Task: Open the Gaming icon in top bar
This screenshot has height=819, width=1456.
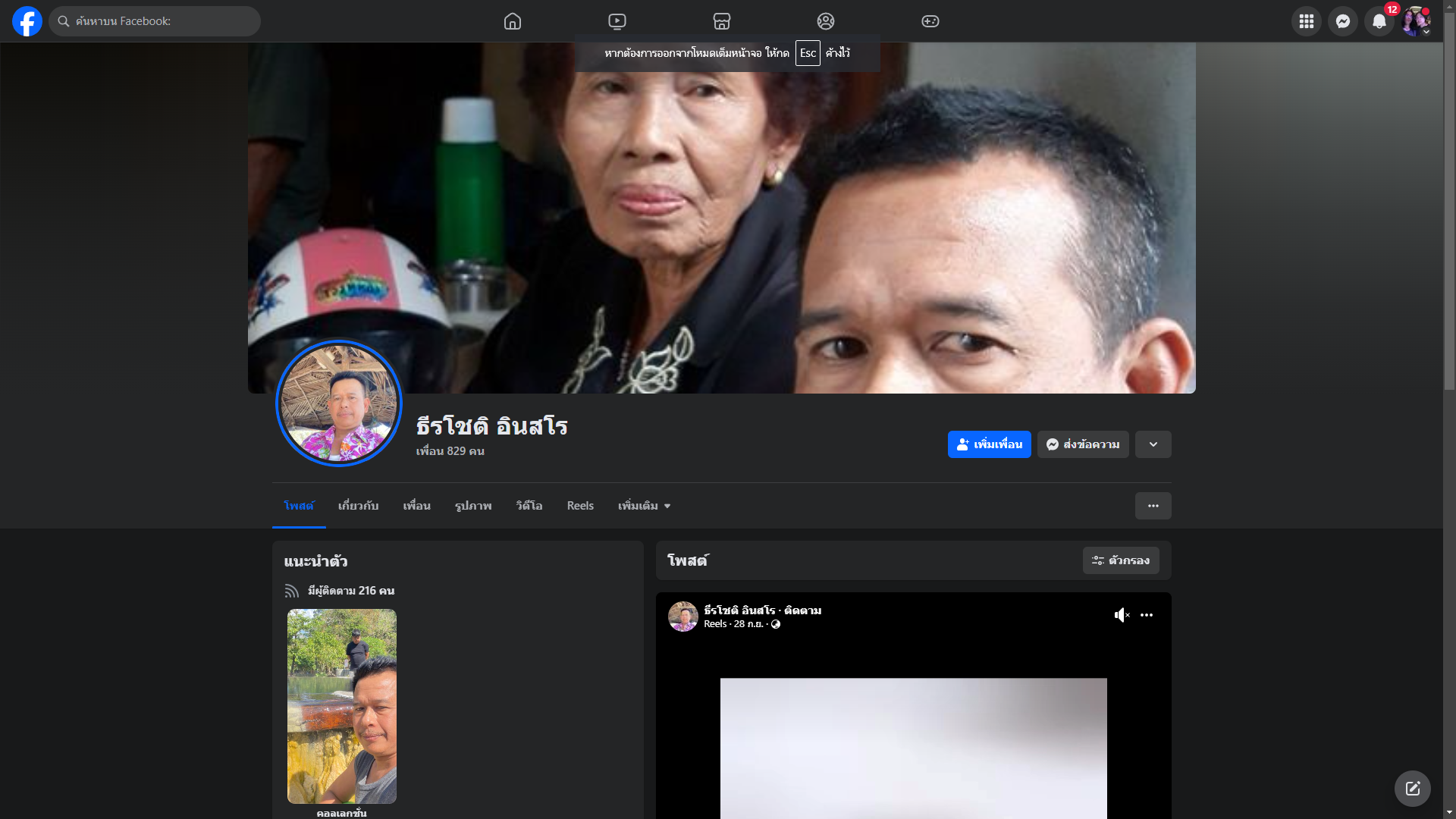Action: [930, 21]
